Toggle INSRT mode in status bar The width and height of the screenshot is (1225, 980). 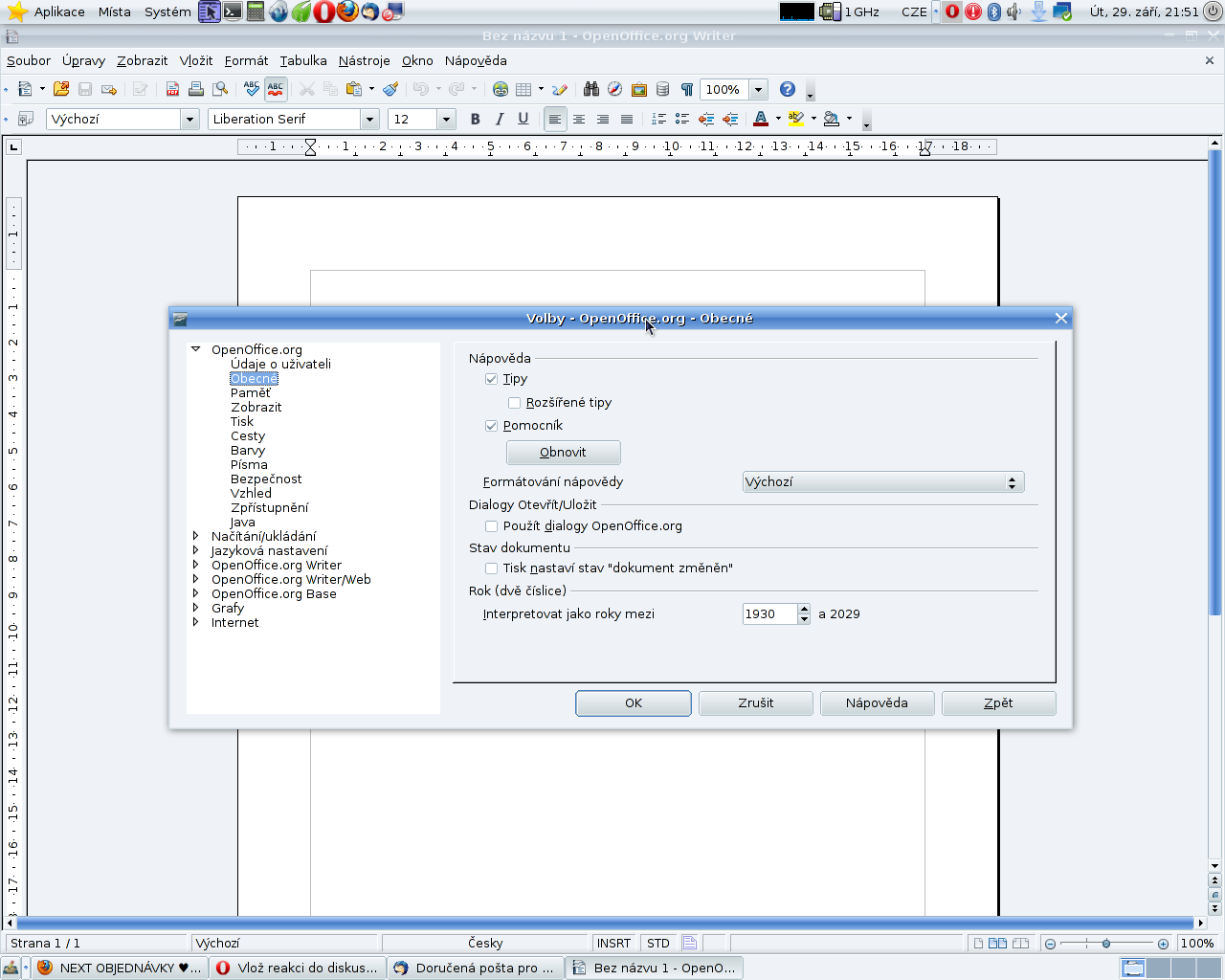(x=614, y=944)
